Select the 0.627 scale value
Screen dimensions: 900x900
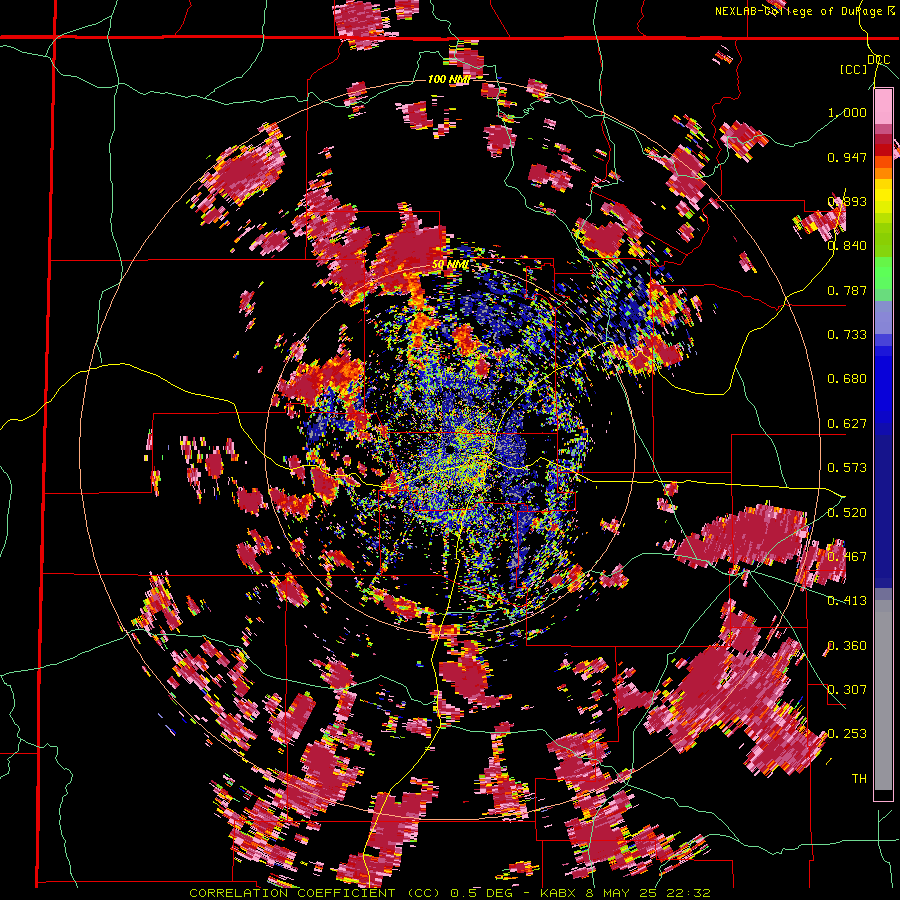[847, 424]
